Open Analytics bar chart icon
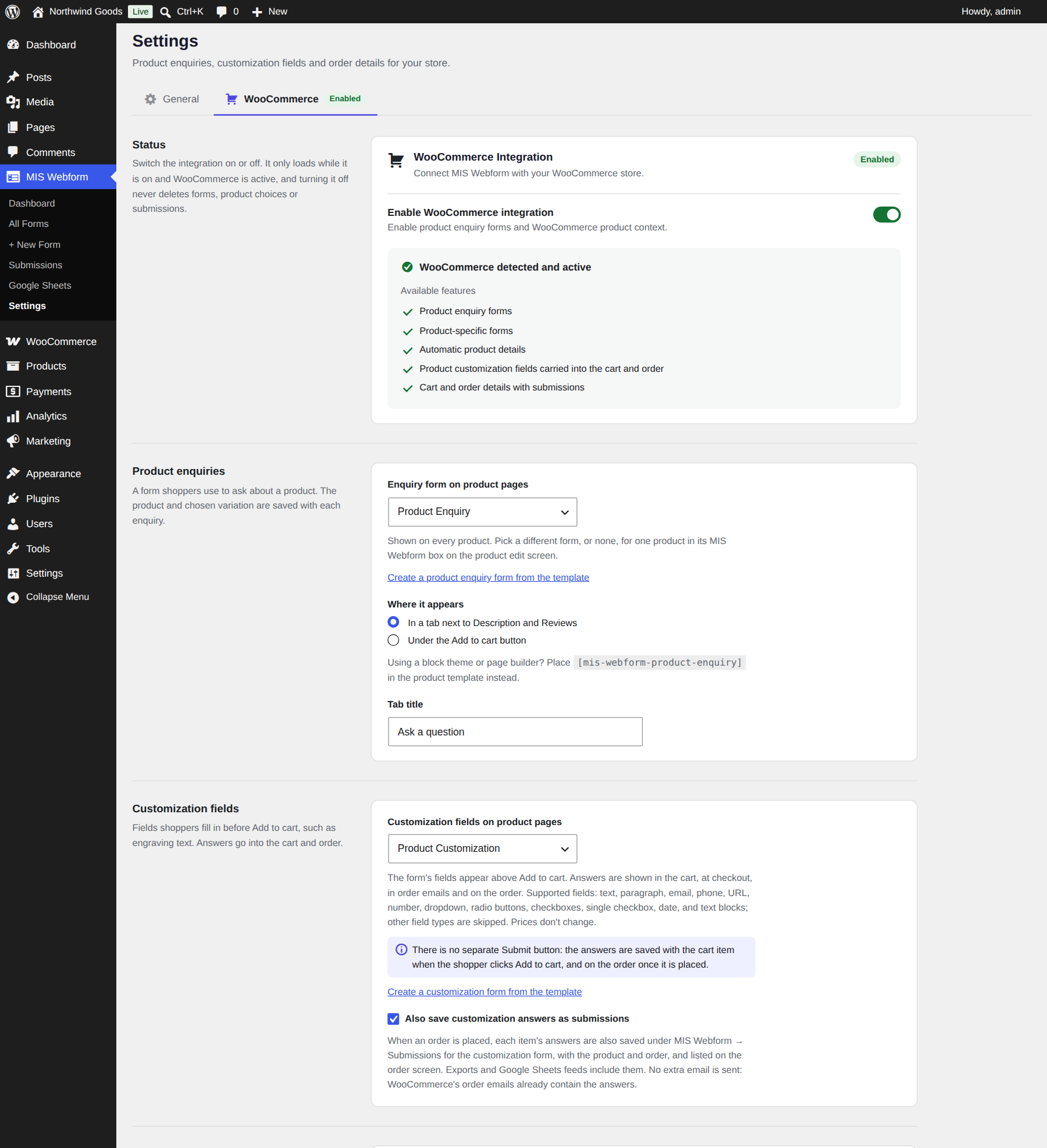Image resolution: width=1047 pixels, height=1148 pixels. [x=13, y=416]
